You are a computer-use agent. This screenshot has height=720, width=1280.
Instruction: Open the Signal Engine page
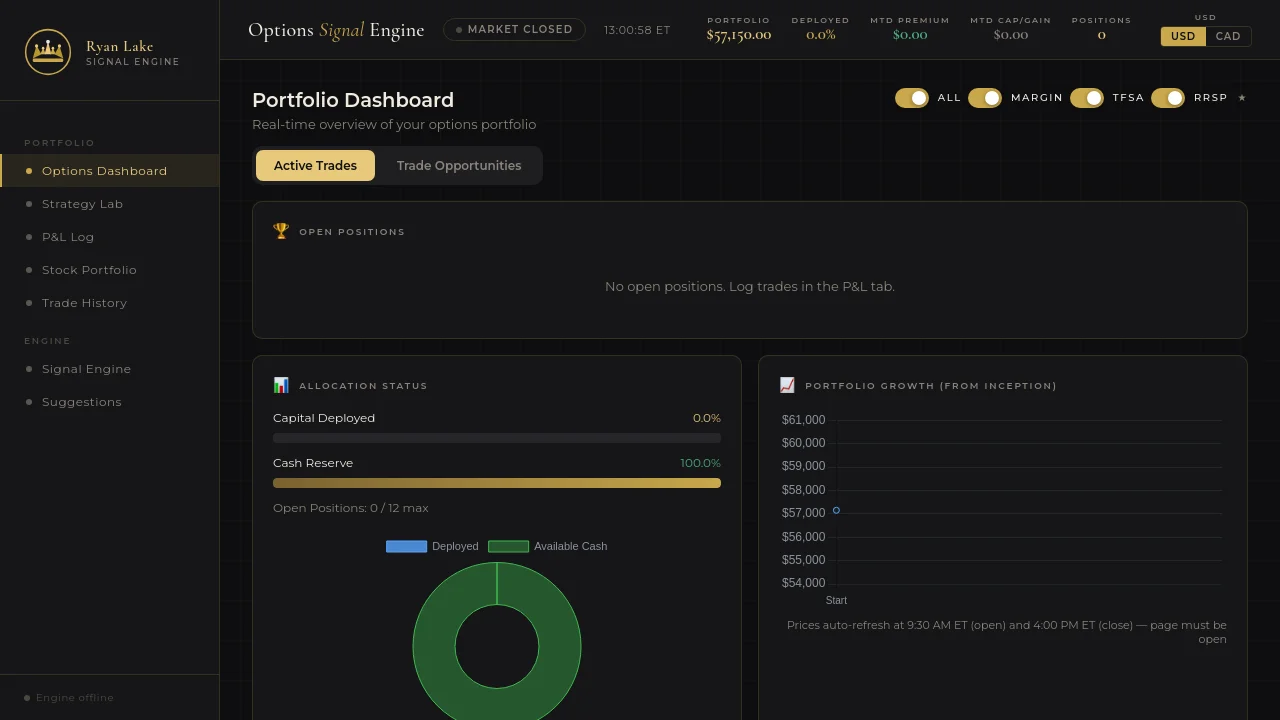click(x=86, y=369)
